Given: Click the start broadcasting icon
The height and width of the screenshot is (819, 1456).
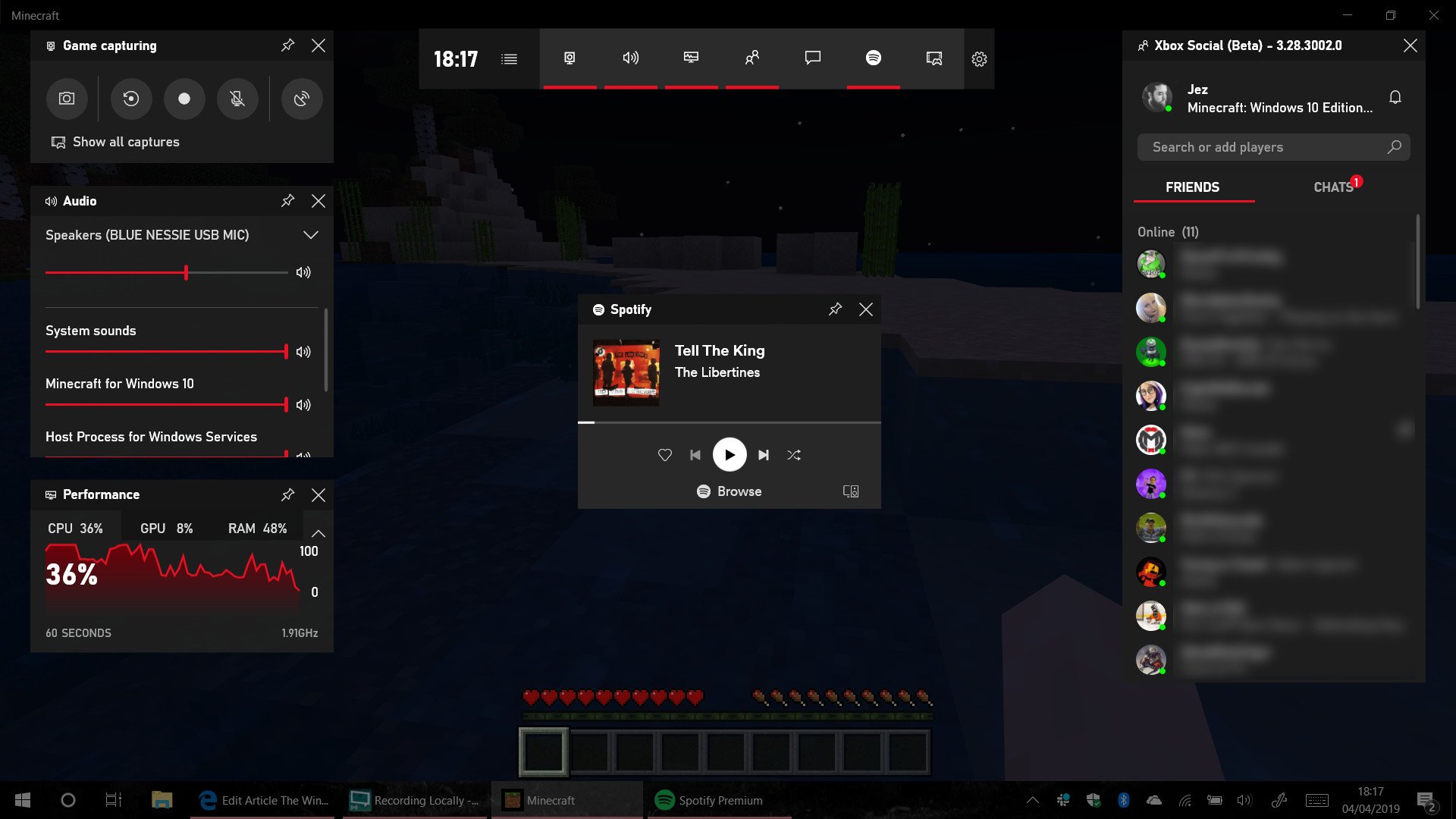Looking at the screenshot, I should point(302,99).
